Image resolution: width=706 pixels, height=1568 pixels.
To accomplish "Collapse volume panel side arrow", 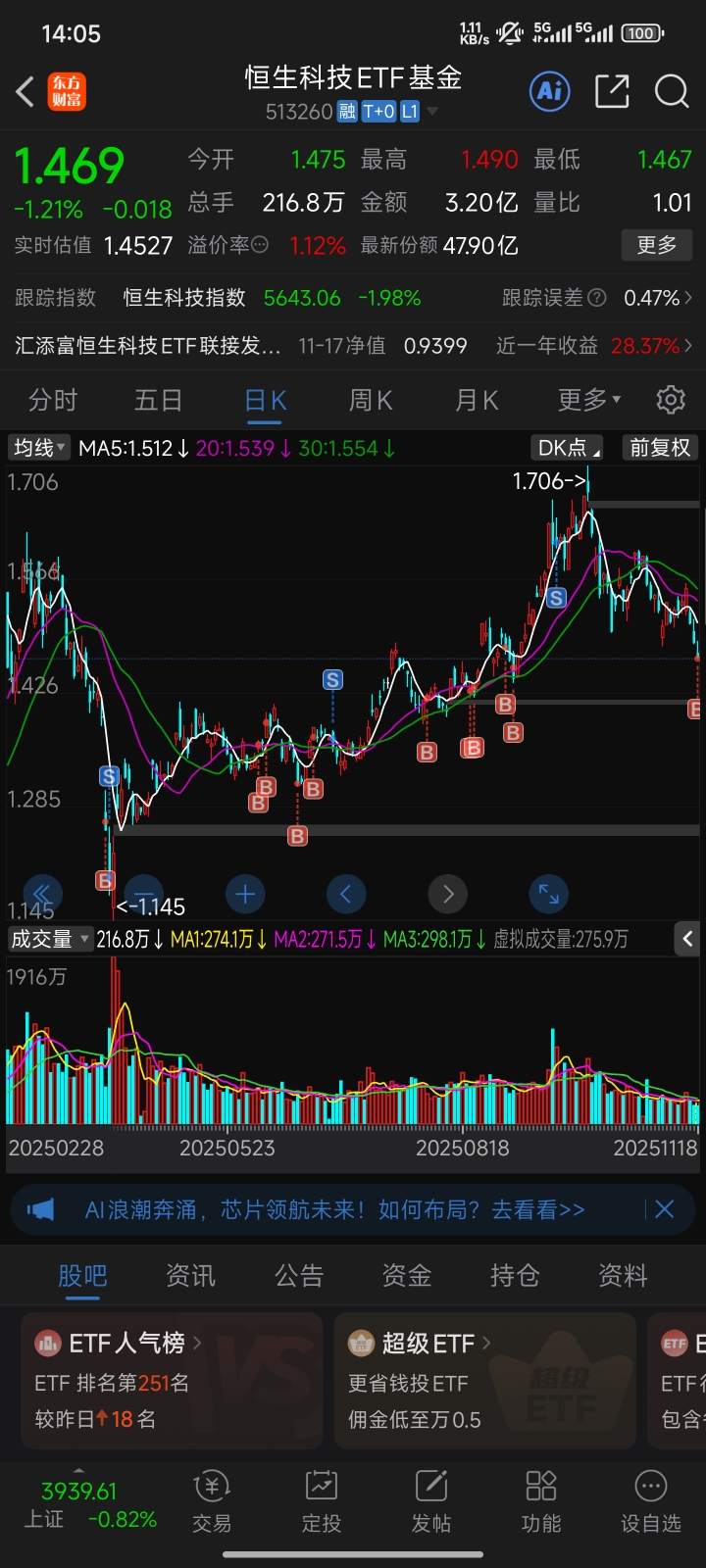I will click(x=688, y=939).
